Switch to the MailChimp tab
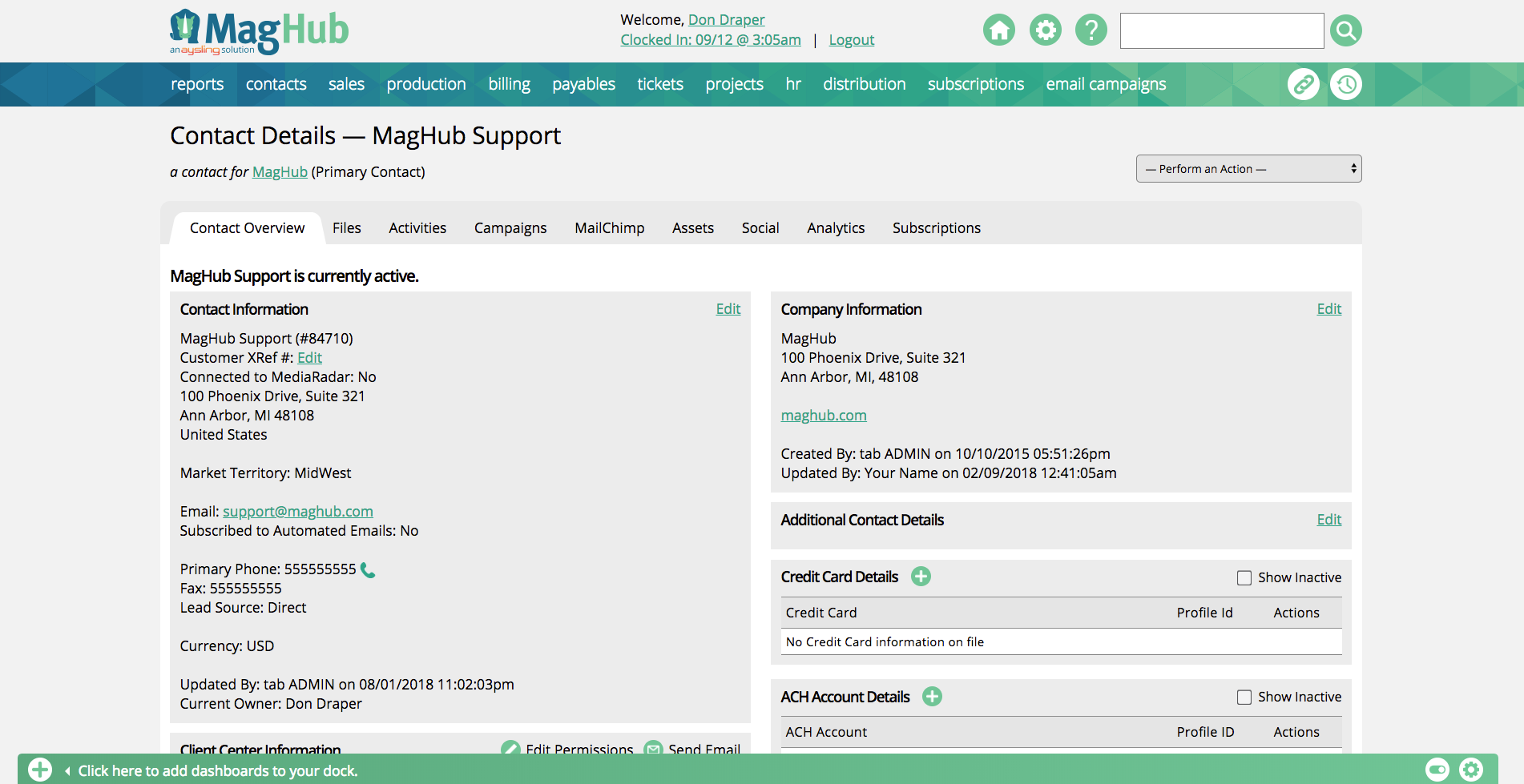Viewport: 1524px width, 784px height. point(609,228)
